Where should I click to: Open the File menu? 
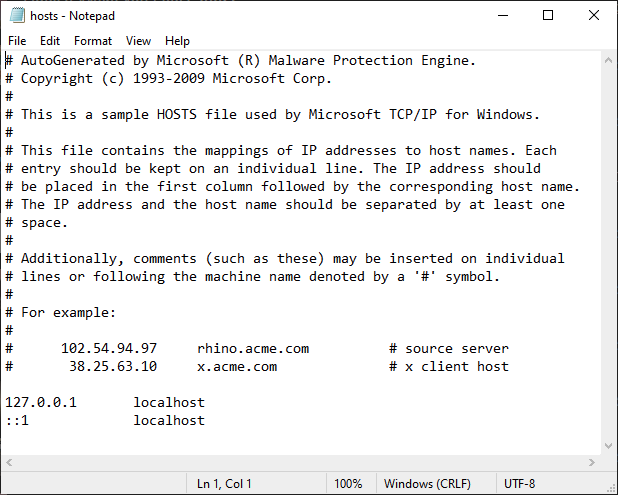point(17,41)
